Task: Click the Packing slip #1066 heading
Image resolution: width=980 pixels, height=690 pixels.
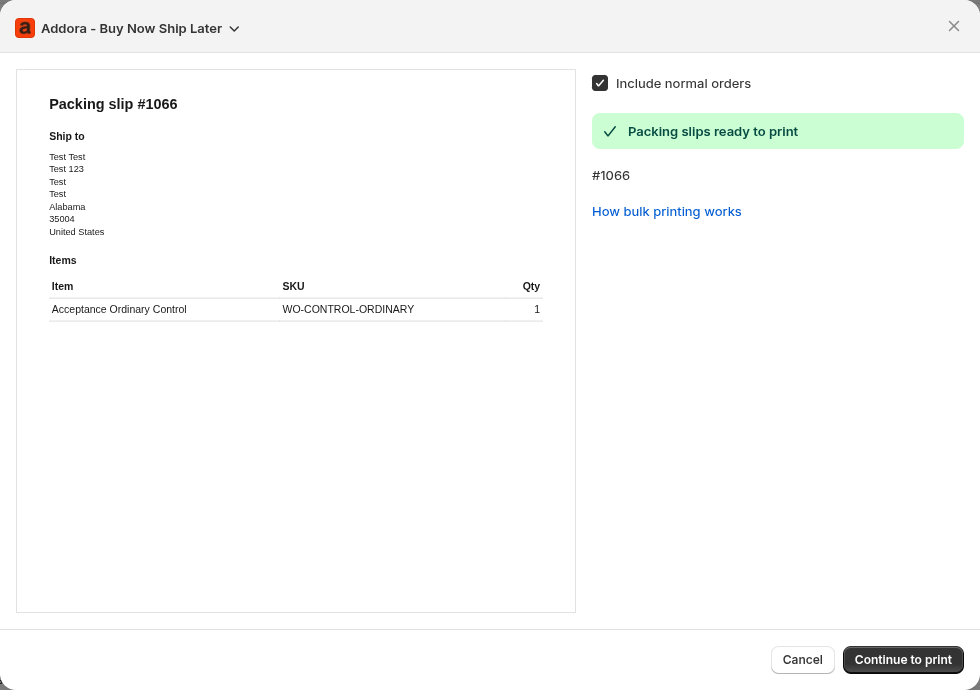Action: pyautogui.click(x=113, y=104)
